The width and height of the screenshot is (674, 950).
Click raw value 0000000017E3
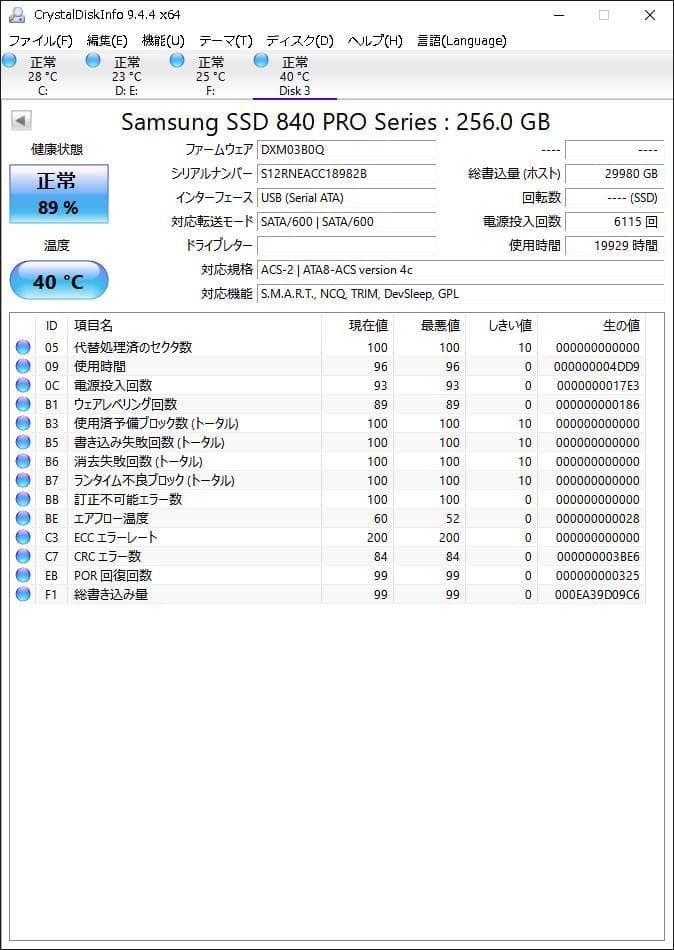pyautogui.click(x=596, y=385)
